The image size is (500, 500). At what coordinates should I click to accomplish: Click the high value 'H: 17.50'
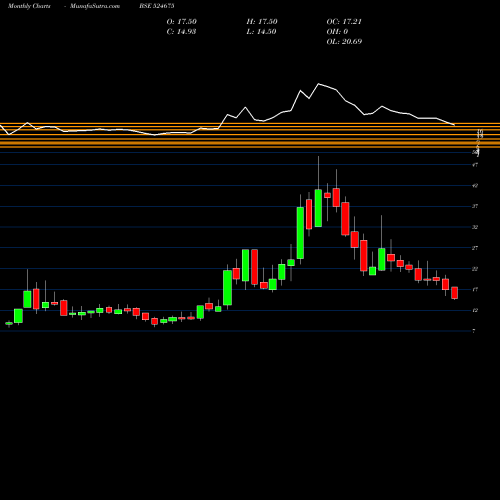click(262, 22)
